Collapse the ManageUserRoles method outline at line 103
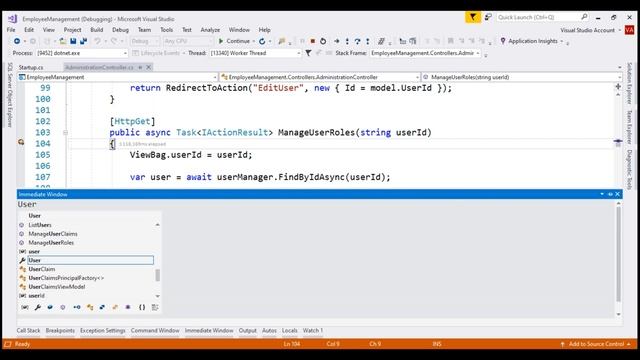Image resolution: width=640 pixels, height=360 pixels. point(65,133)
